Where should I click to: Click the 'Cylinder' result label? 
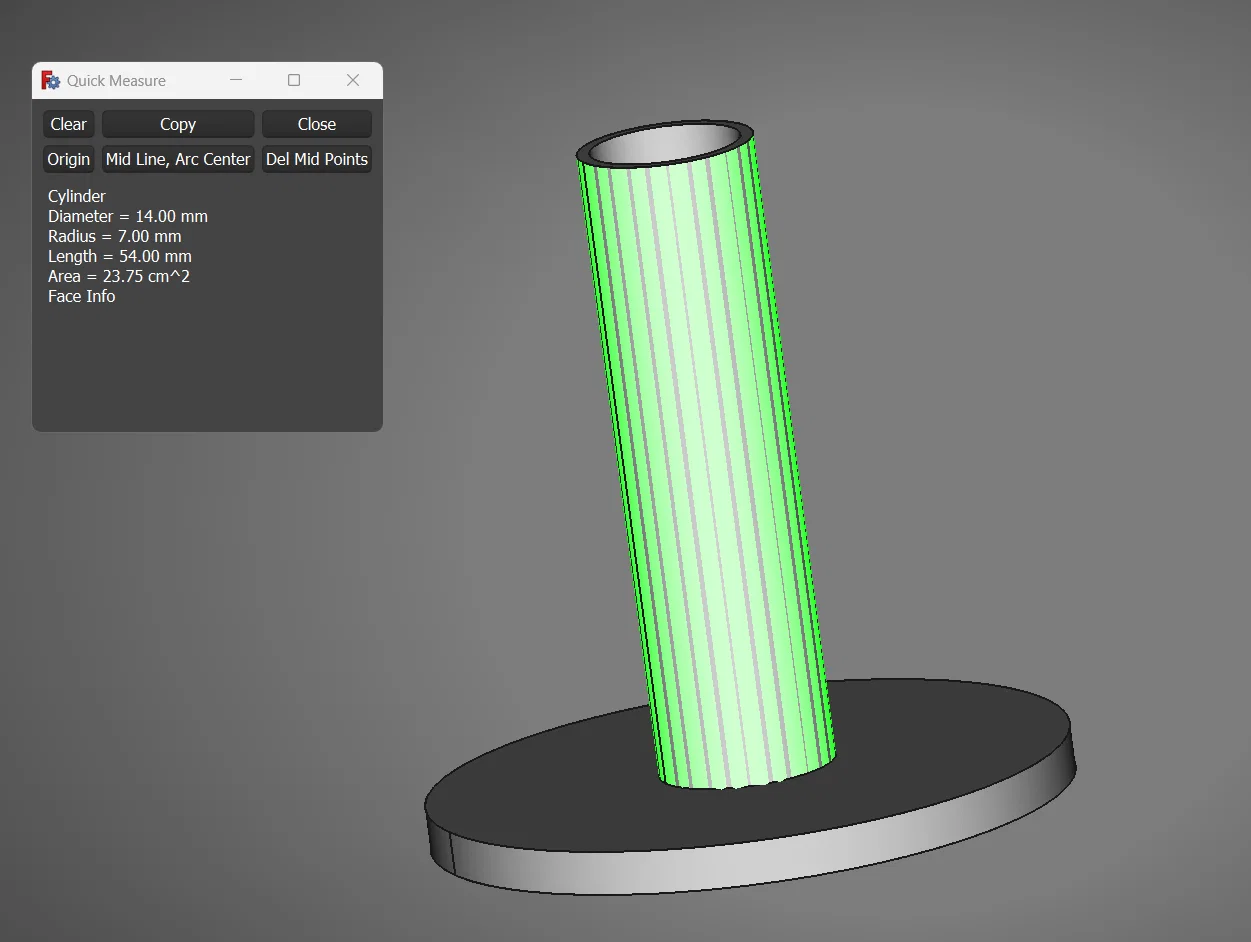77,196
